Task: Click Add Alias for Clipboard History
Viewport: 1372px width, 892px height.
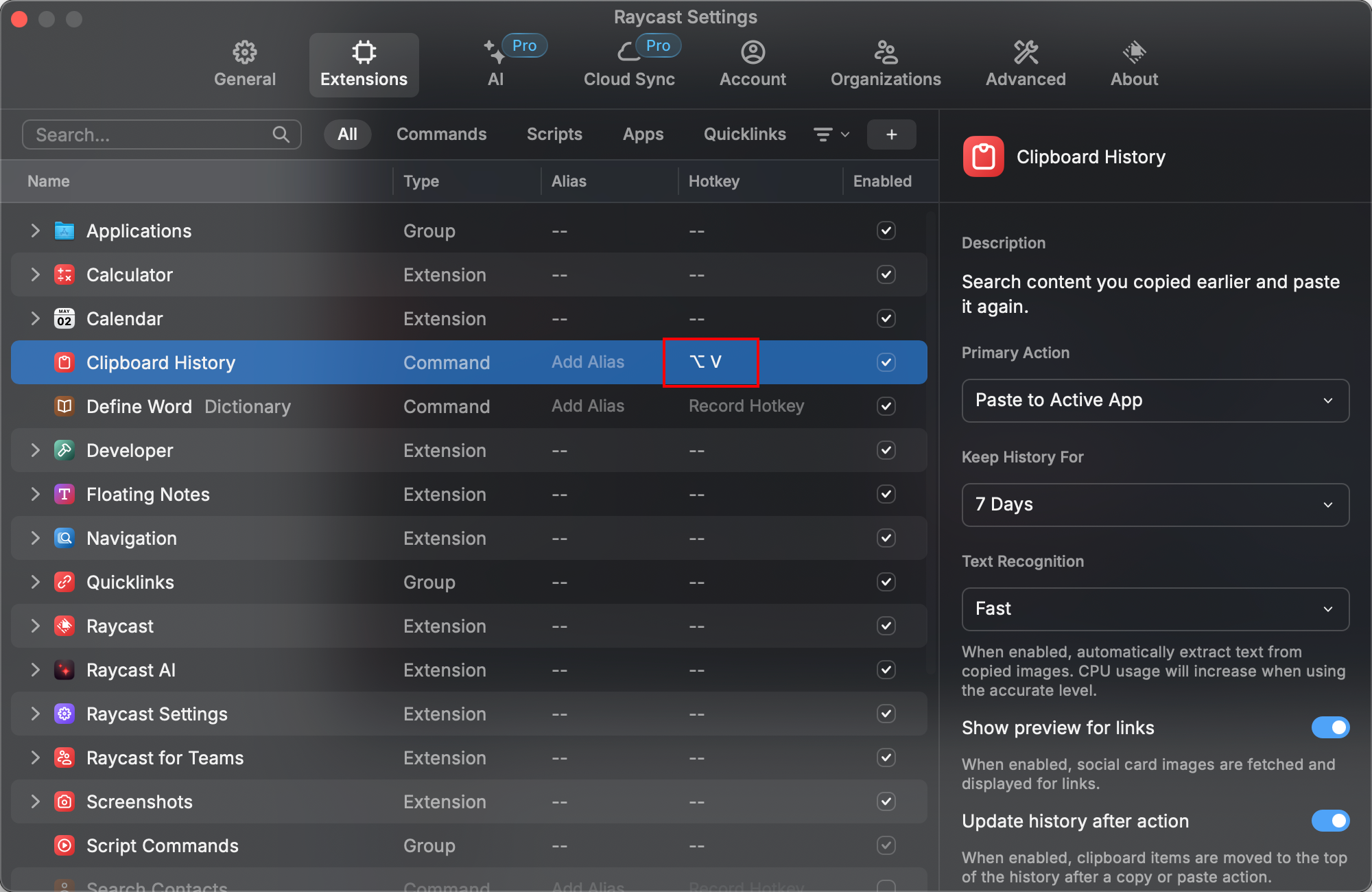Action: coord(588,362)
